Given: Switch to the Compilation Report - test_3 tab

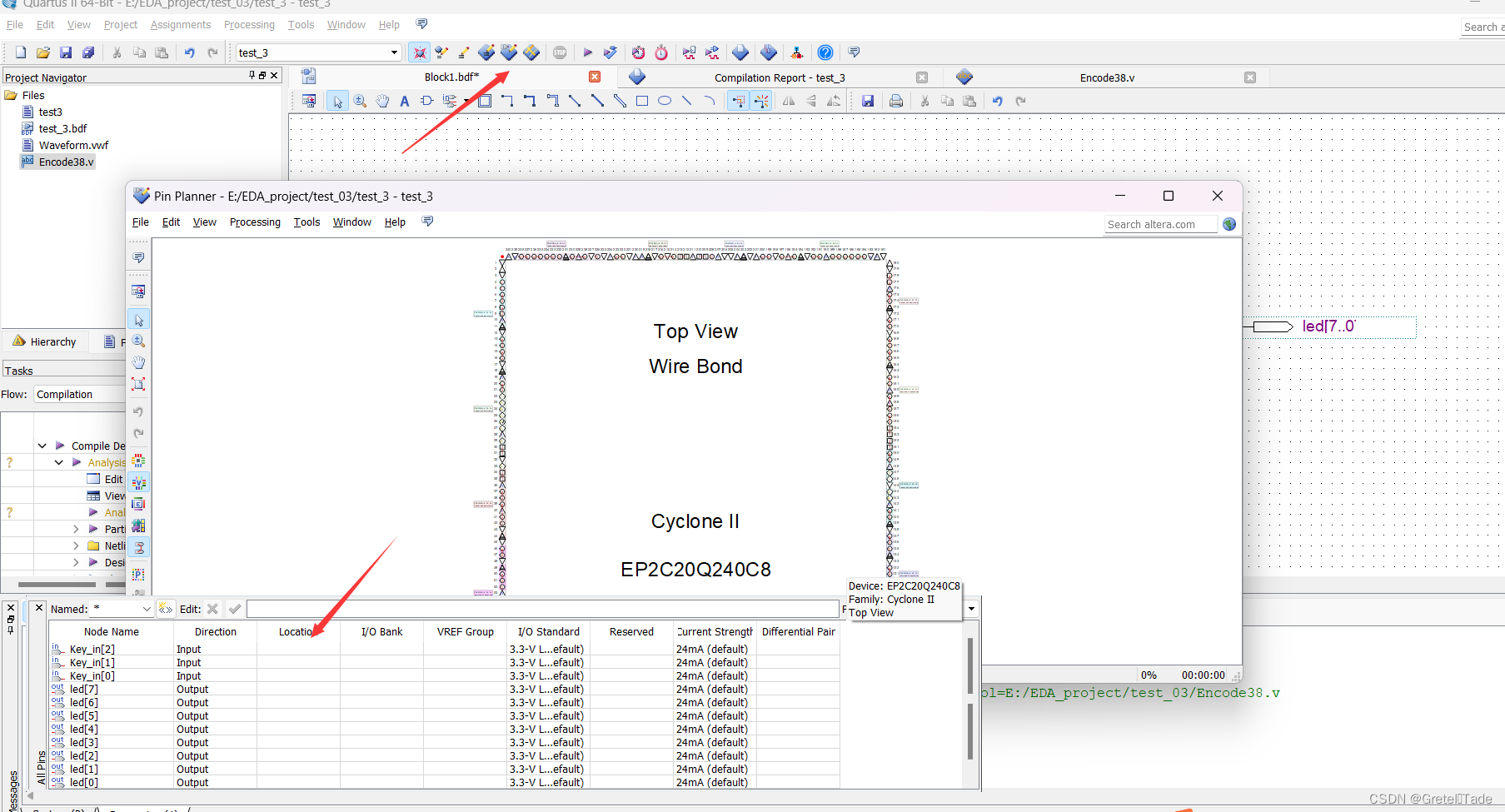Looking at the screenshot, I should click(x=780, y=77).
